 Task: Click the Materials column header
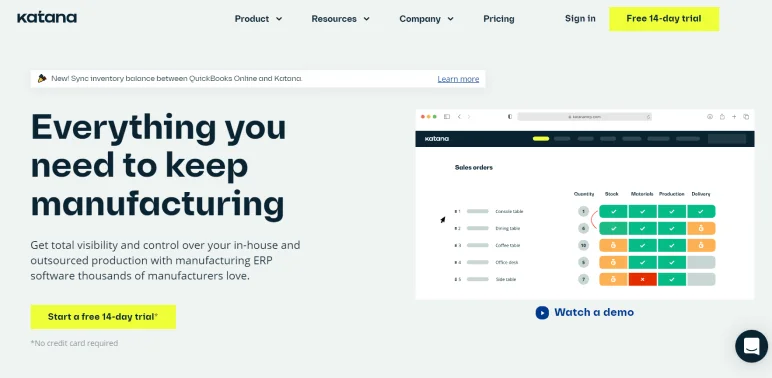[x=642, y=194]
